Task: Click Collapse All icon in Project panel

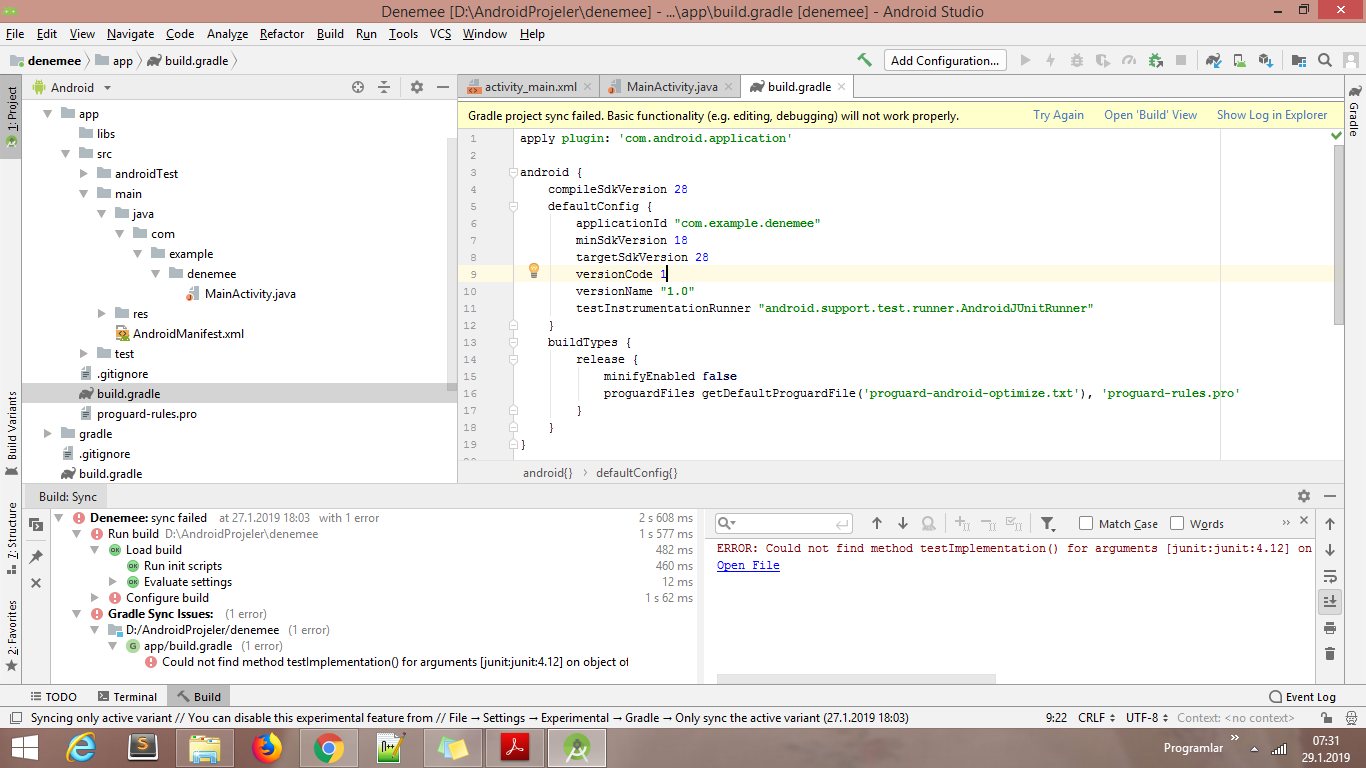Action: (x=383, y=88)
